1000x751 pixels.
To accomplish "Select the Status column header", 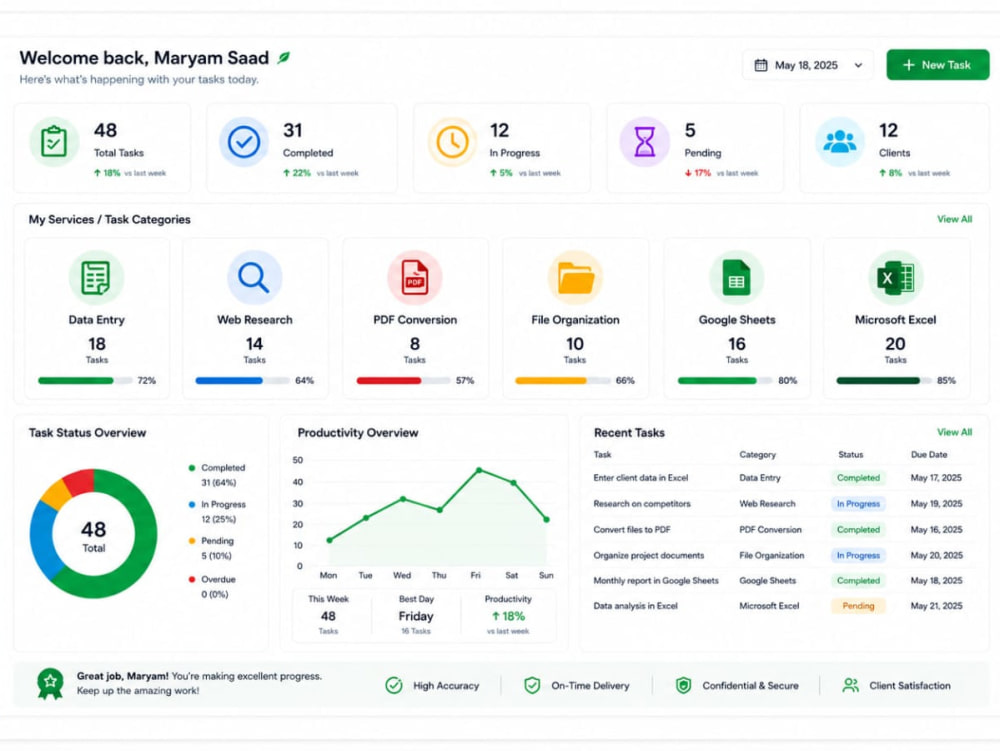I will pyautogui.click(x=850, y=455).
